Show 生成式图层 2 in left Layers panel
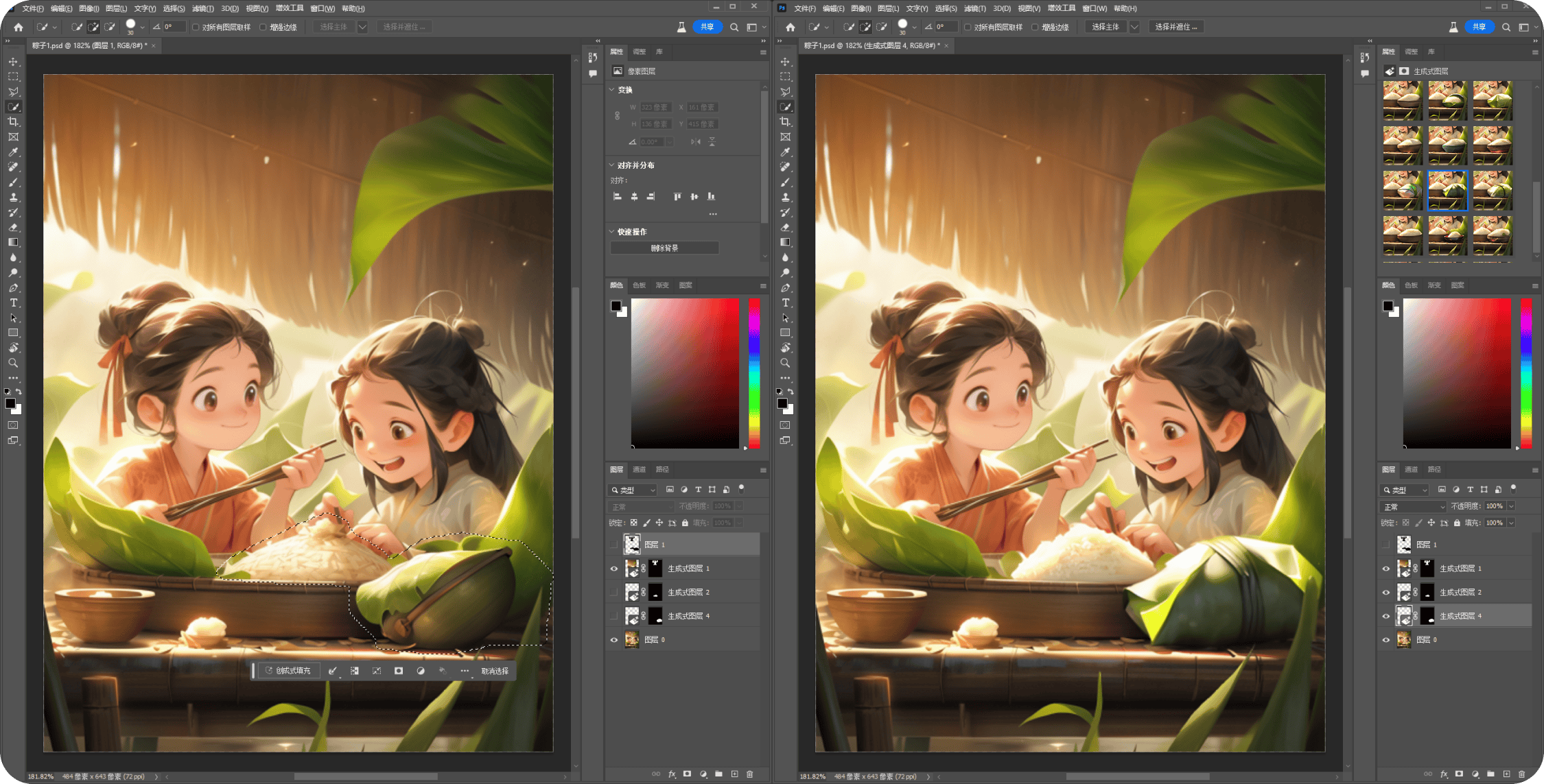The height and width of the screenshot is (784, 1544). (x=614, y=592)
